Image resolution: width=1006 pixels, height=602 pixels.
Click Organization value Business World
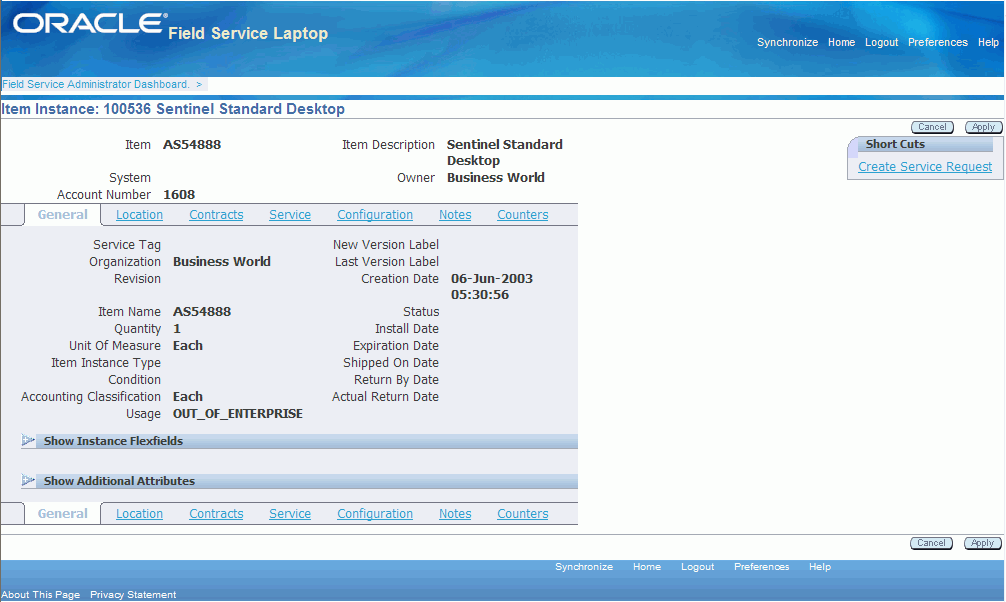tap(222, 262)
